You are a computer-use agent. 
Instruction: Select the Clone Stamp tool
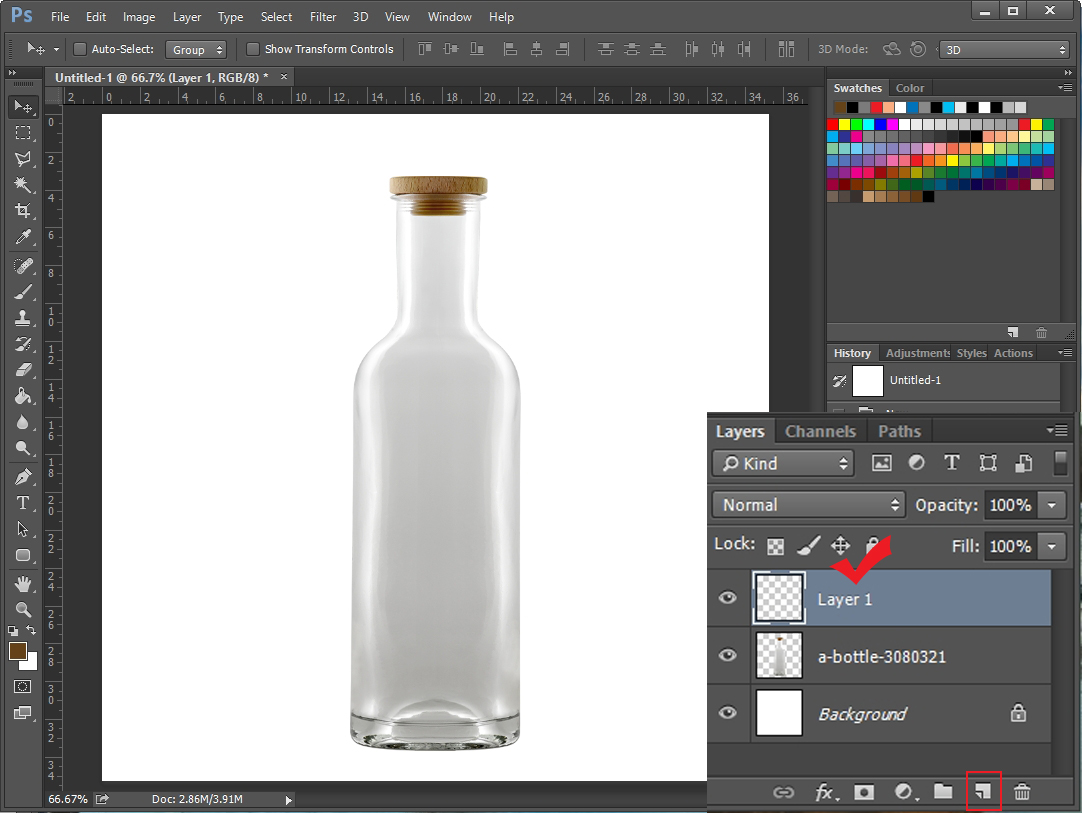[23, 317]
